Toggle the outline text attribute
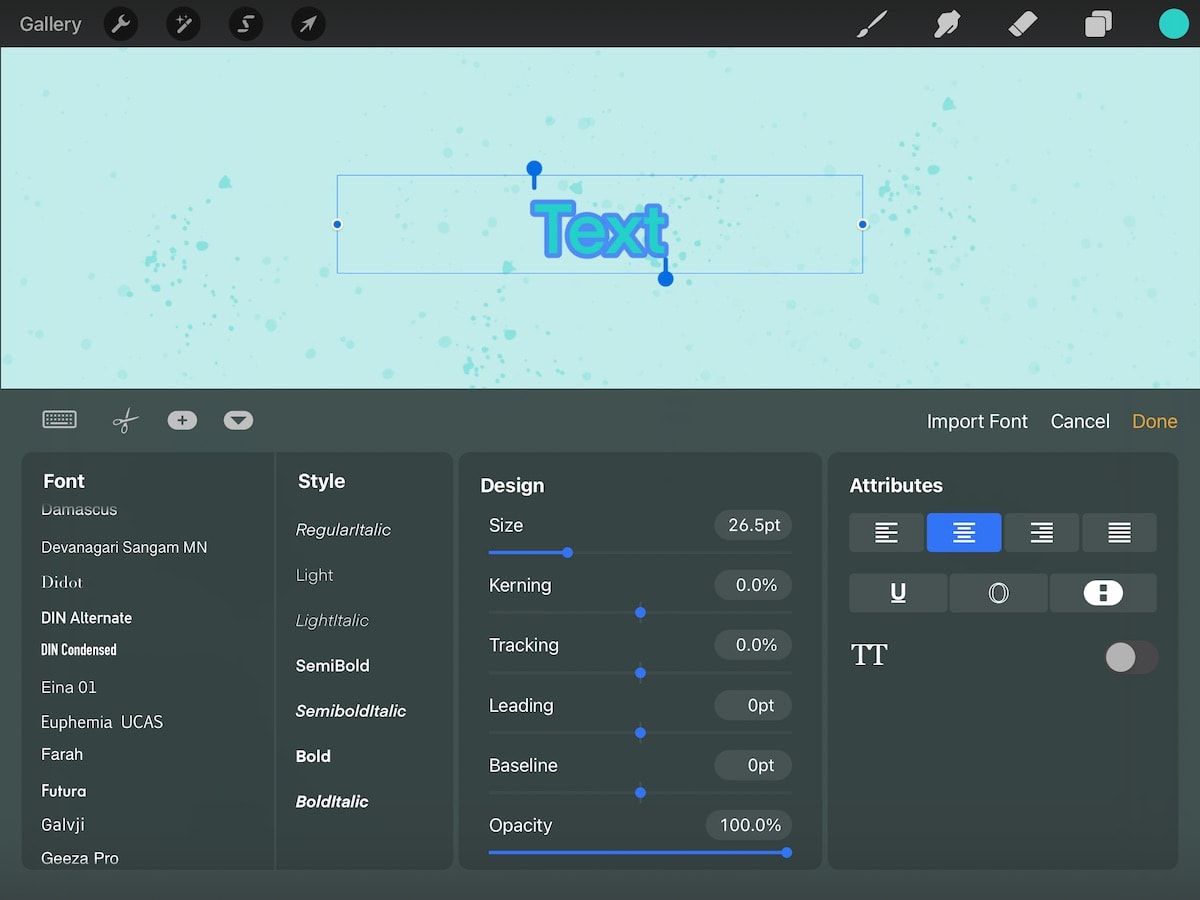Image resolution: width=1200 pixels, height=900 pixels. tap(997, 592)
